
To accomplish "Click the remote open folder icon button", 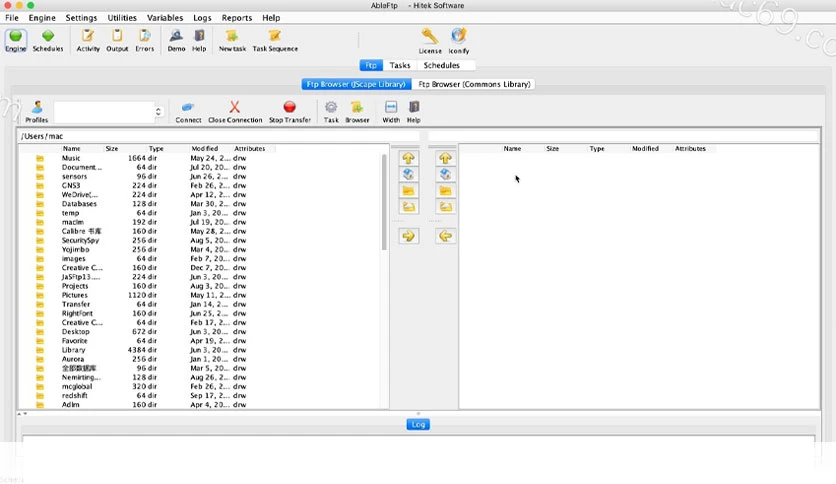I will coord(445,207).
